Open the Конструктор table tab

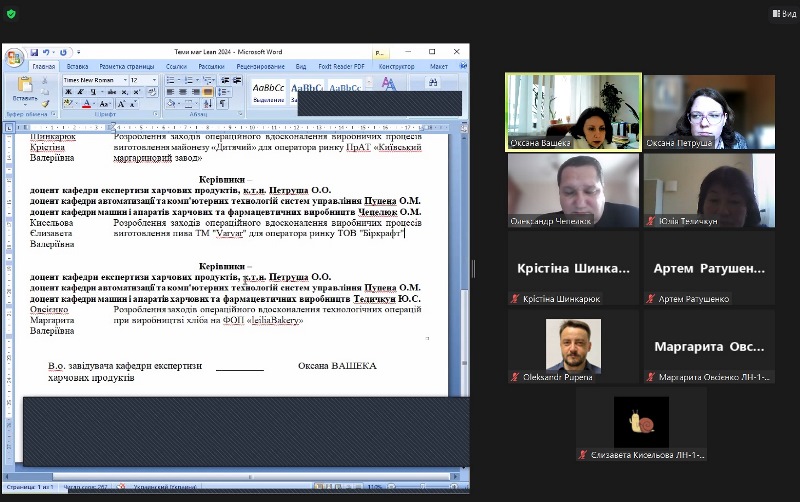pos(396,66)
